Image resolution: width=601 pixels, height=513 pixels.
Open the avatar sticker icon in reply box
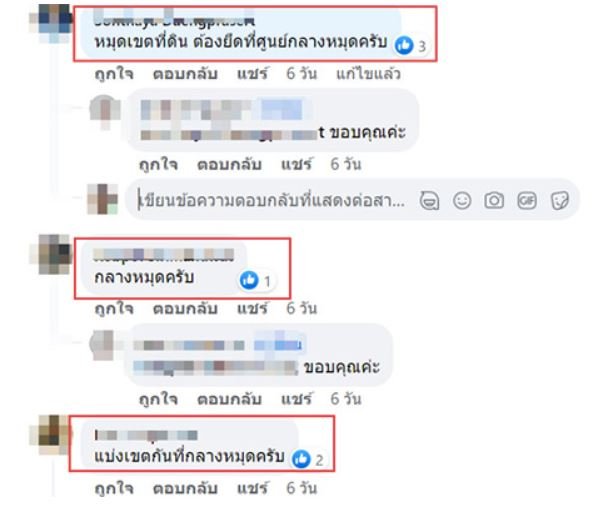(429, 201)
